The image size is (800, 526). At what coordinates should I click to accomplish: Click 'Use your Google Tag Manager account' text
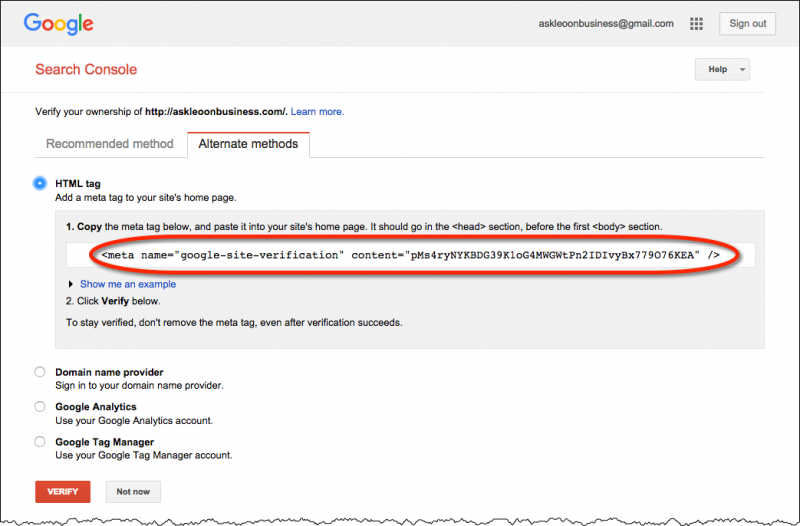[144, 455]
